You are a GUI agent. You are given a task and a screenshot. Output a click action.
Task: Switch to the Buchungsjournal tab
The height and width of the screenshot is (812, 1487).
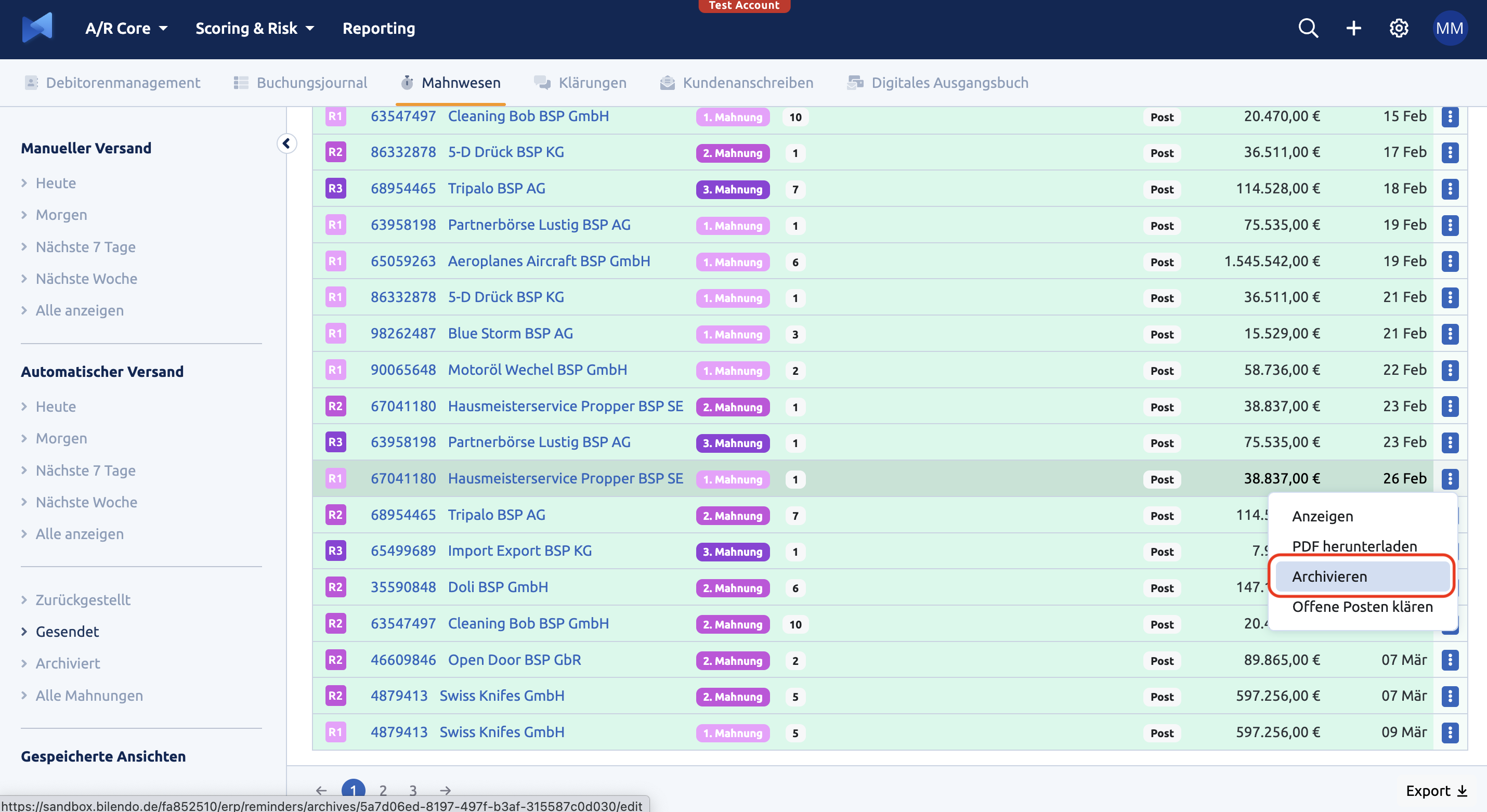click(x=300, y=83)
